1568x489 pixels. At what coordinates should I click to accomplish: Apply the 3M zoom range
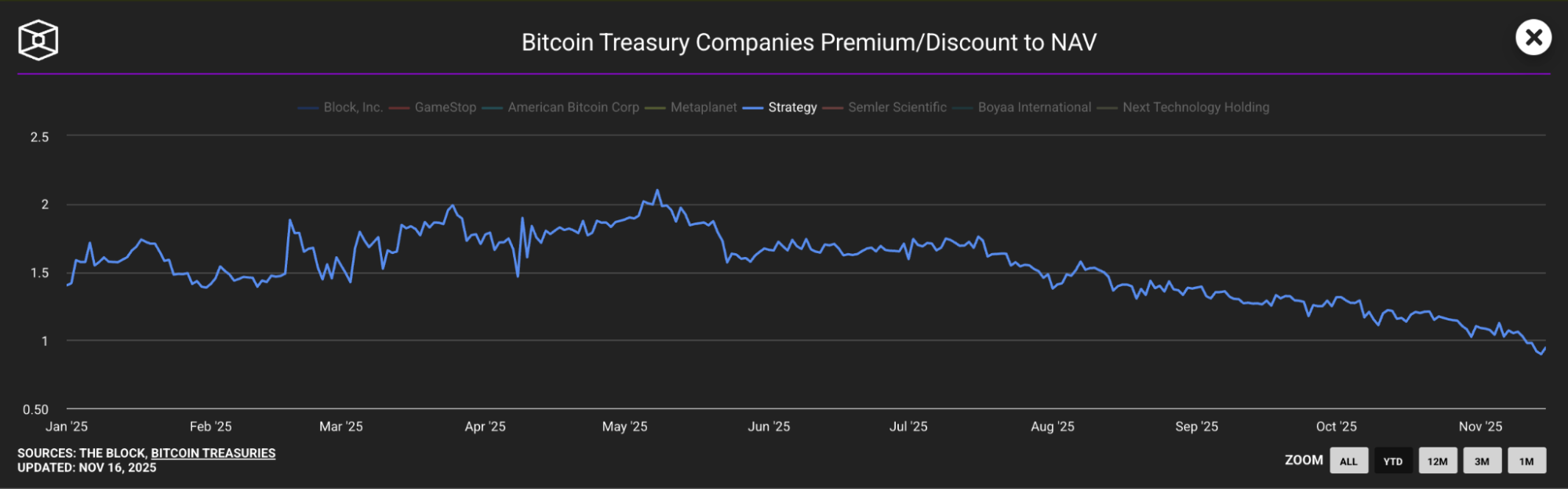click(1483, 462)
